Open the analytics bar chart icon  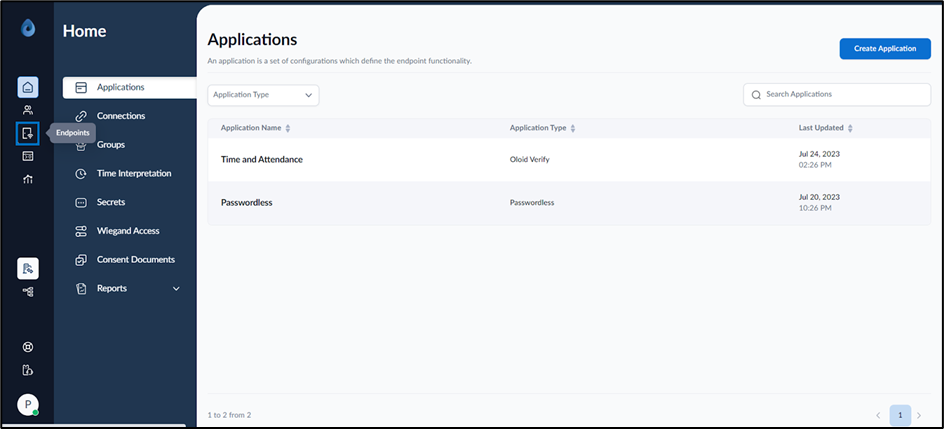click(x=28, y=179)
